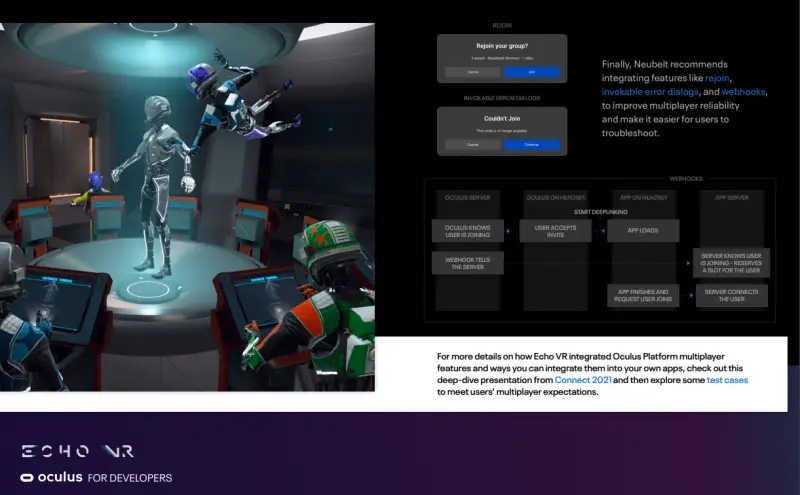Screen dimensions: 800x495
Task: Open the "invokable error dialogs" link
Action: click(x=650, y=92)
